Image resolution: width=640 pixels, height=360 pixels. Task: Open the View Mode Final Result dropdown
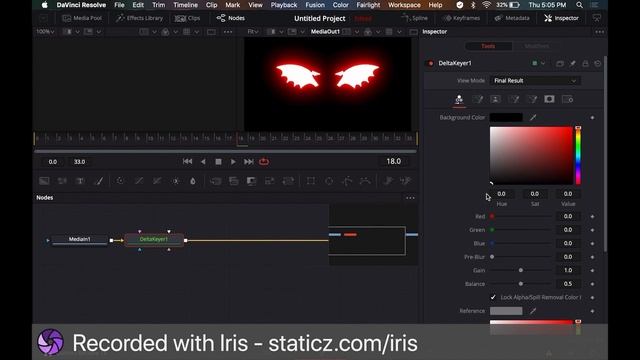point(535,81)
